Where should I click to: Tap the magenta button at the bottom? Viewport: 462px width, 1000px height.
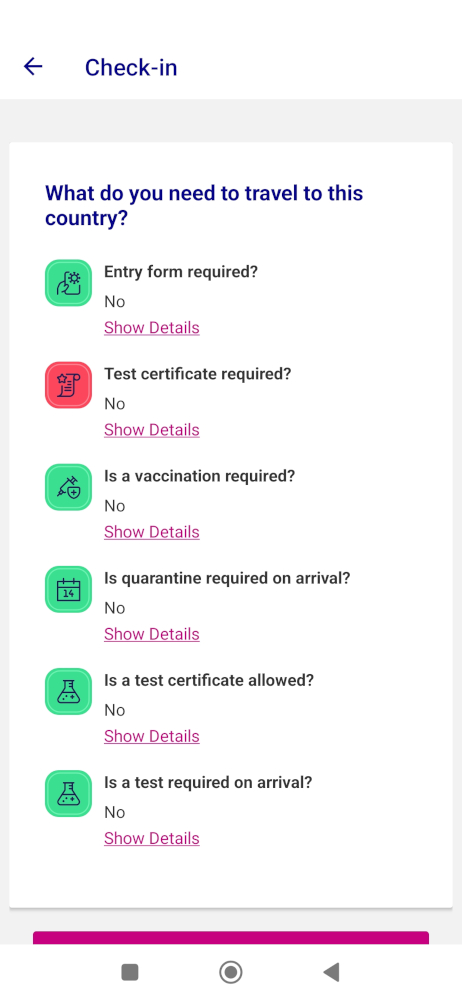pyautogui.click(x=231, y=938)
